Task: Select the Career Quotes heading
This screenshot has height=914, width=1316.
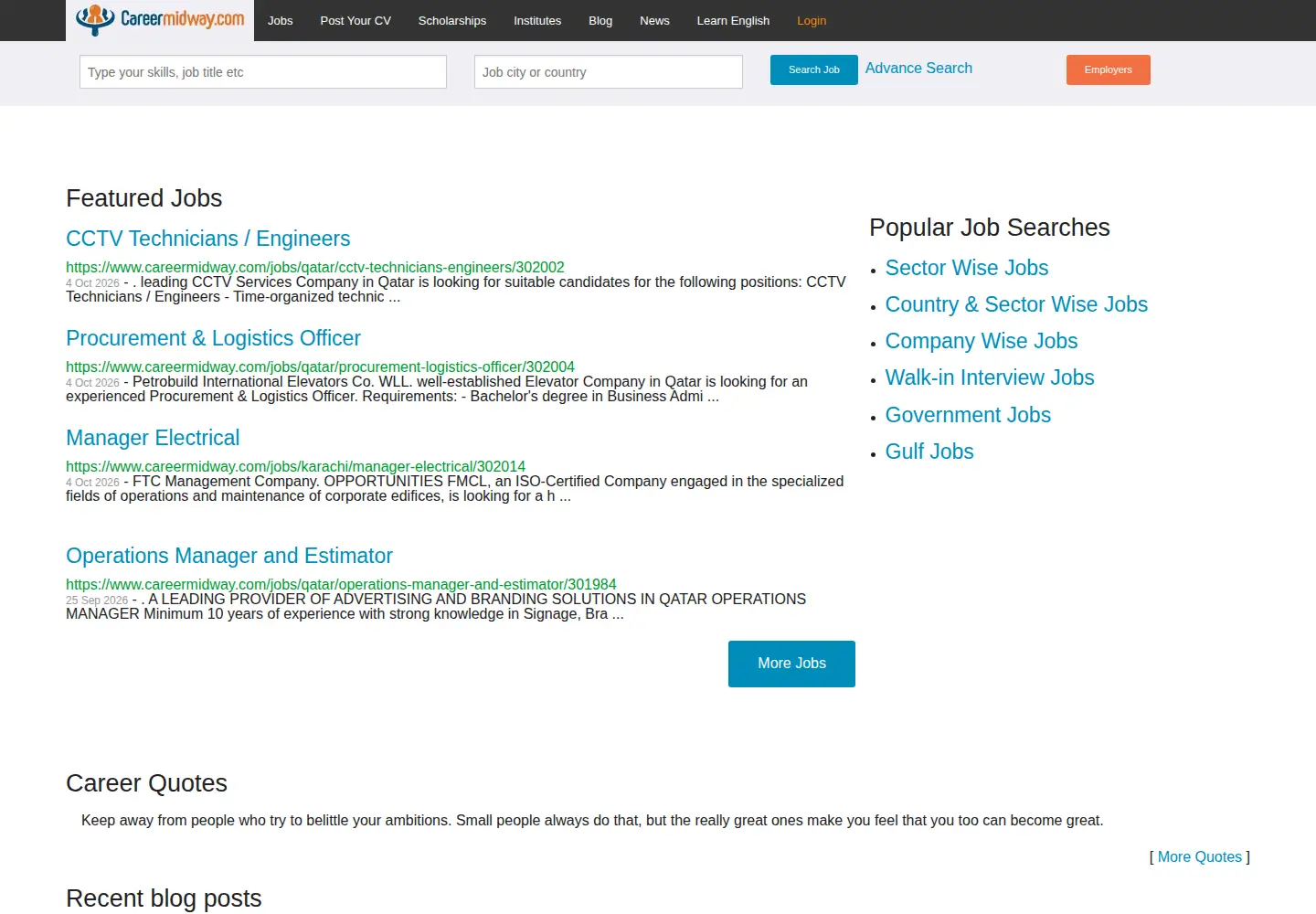Action: tap(146, 783)
